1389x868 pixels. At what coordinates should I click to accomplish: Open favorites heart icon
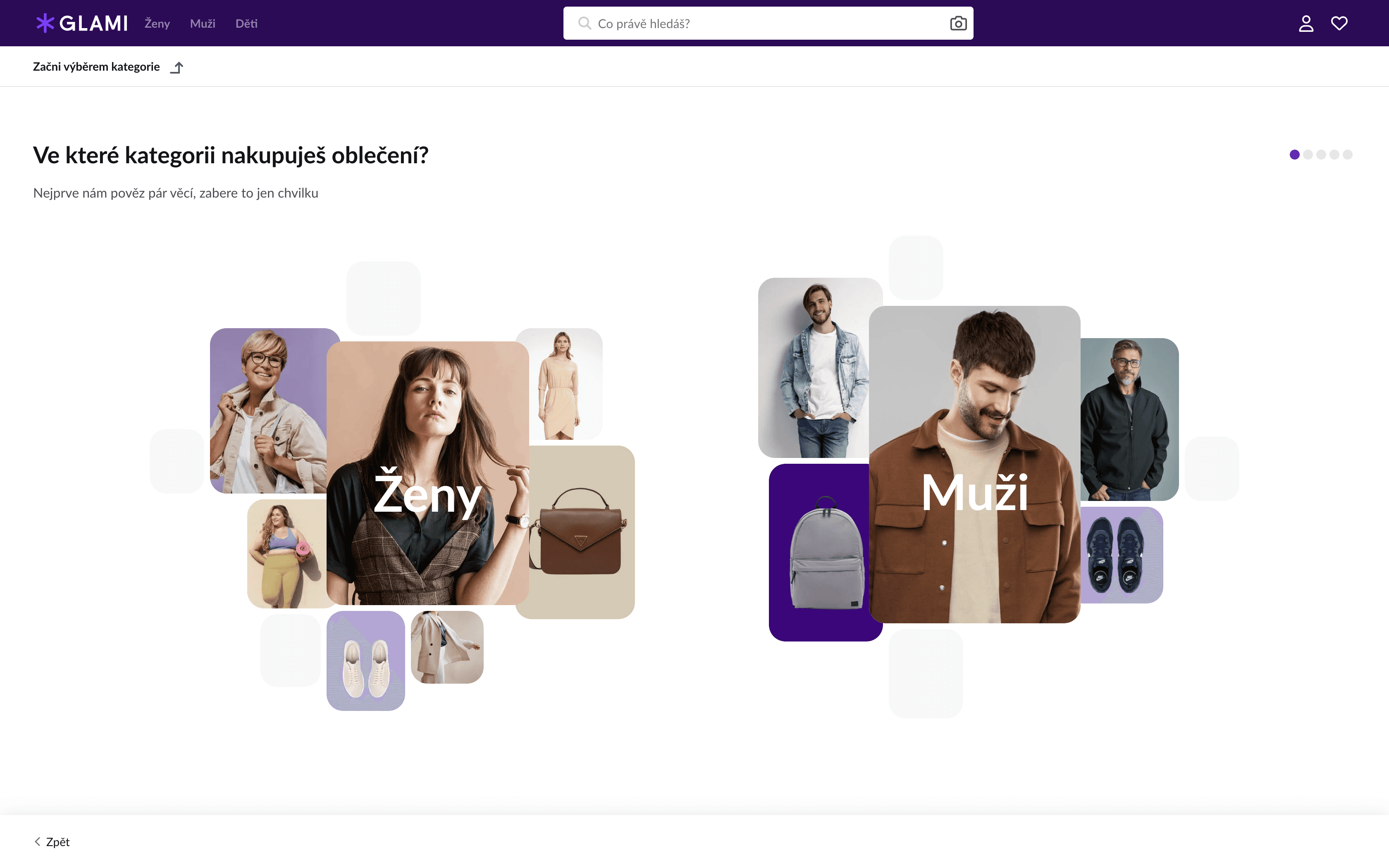1339,23
